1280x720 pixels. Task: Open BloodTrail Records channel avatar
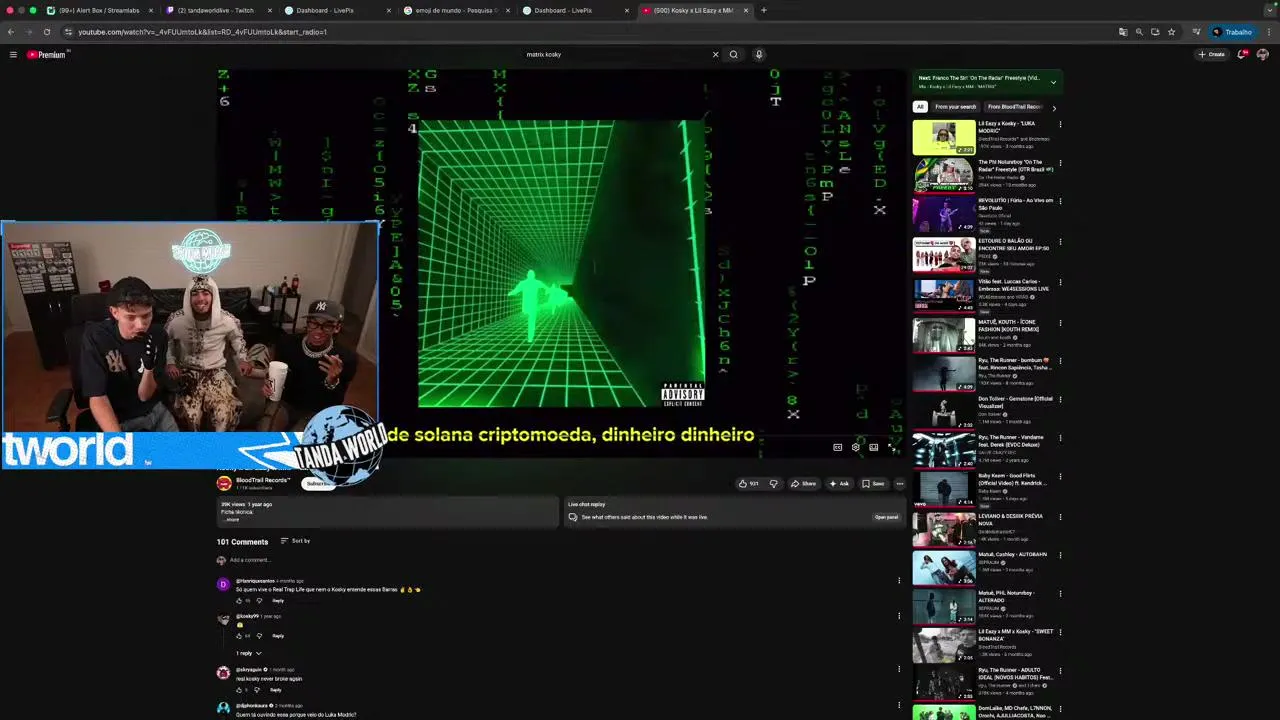coord(224,484)
